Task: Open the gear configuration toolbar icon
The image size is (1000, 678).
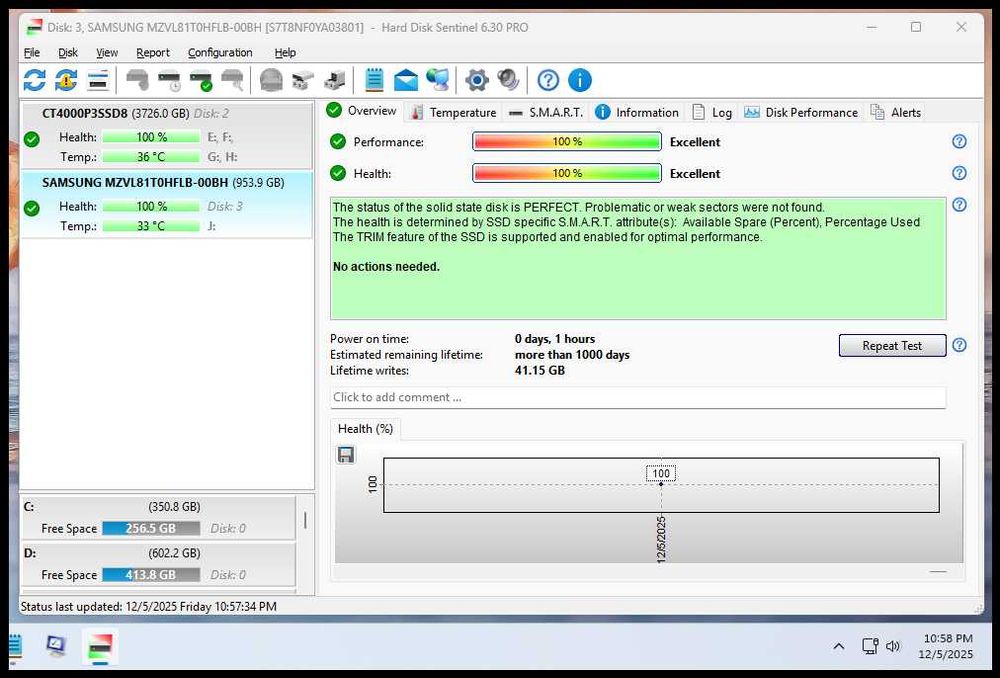Action: pos(476,80)
